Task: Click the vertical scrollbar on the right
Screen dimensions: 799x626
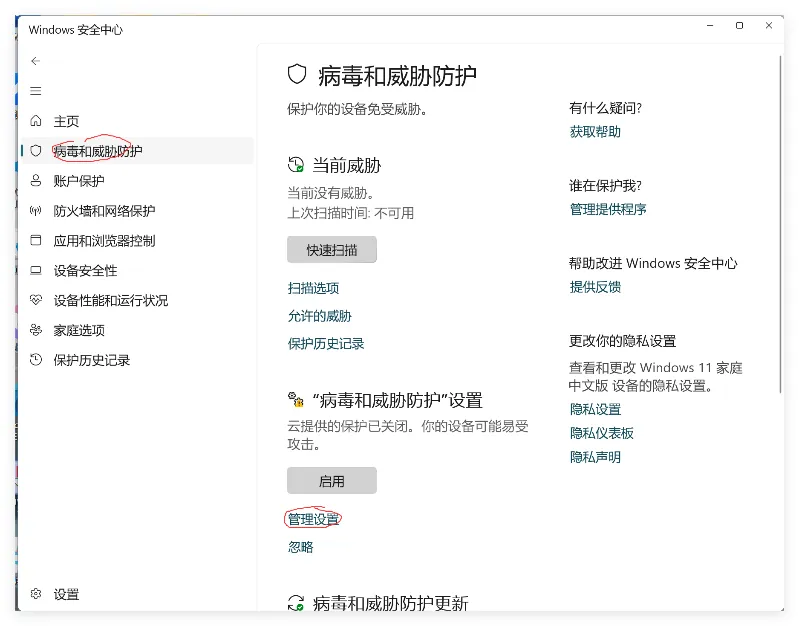Action: click(x=780, y=224)
